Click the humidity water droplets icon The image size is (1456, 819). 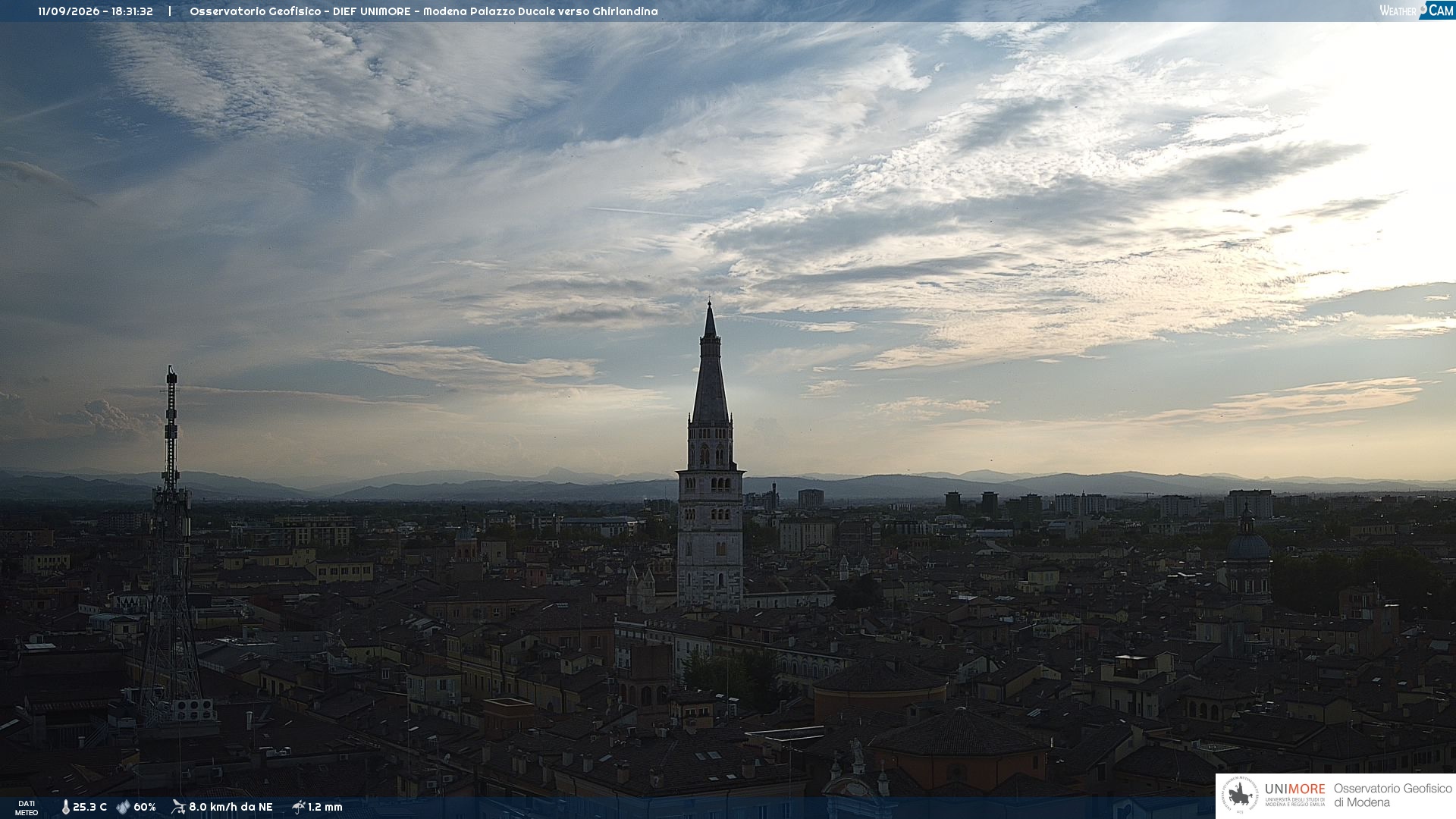click(x=123, y=807)
